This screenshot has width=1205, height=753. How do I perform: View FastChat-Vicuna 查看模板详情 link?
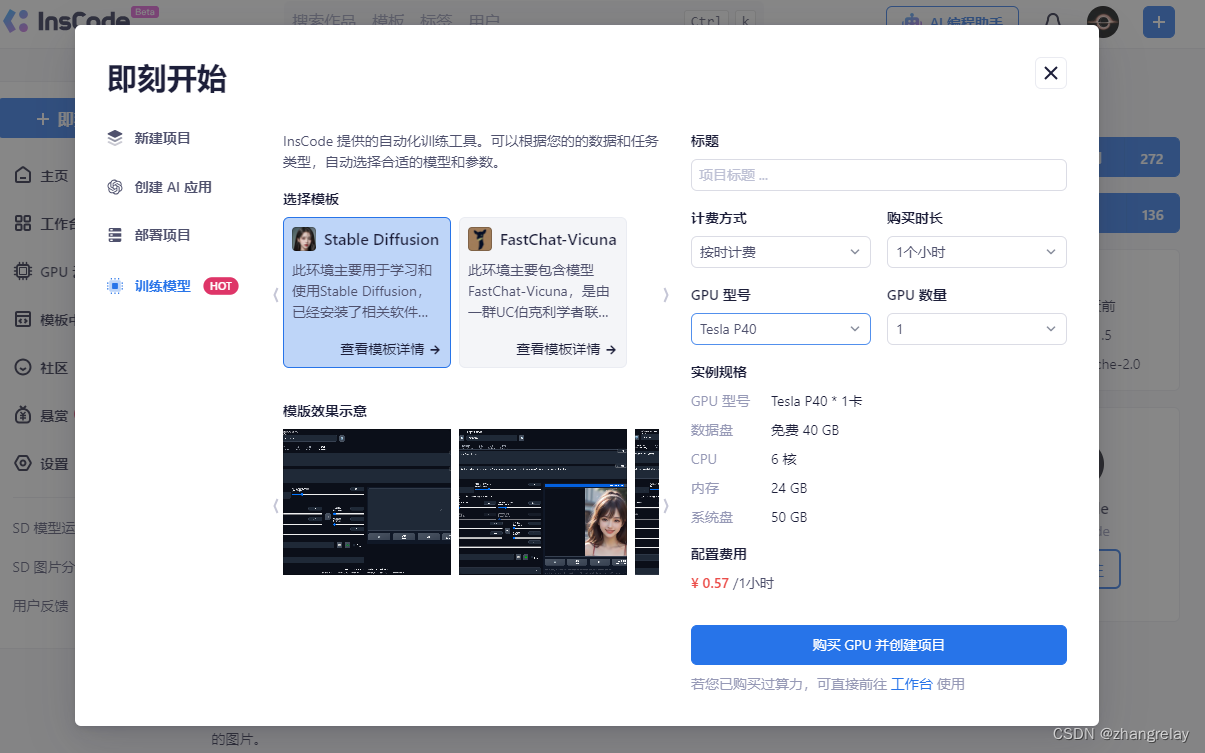[566, 349]
